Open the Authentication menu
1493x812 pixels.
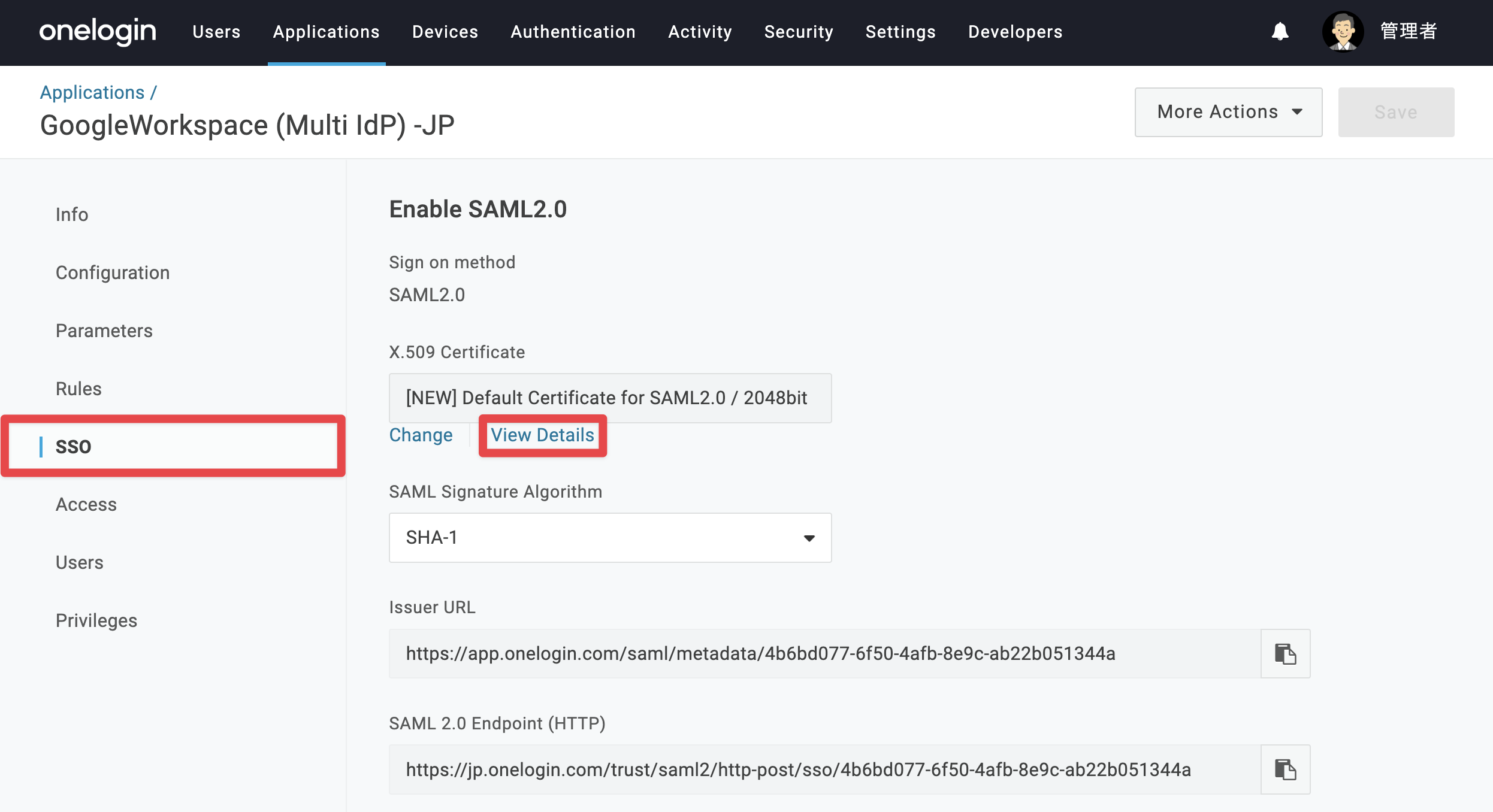click(x=573, y=32)
